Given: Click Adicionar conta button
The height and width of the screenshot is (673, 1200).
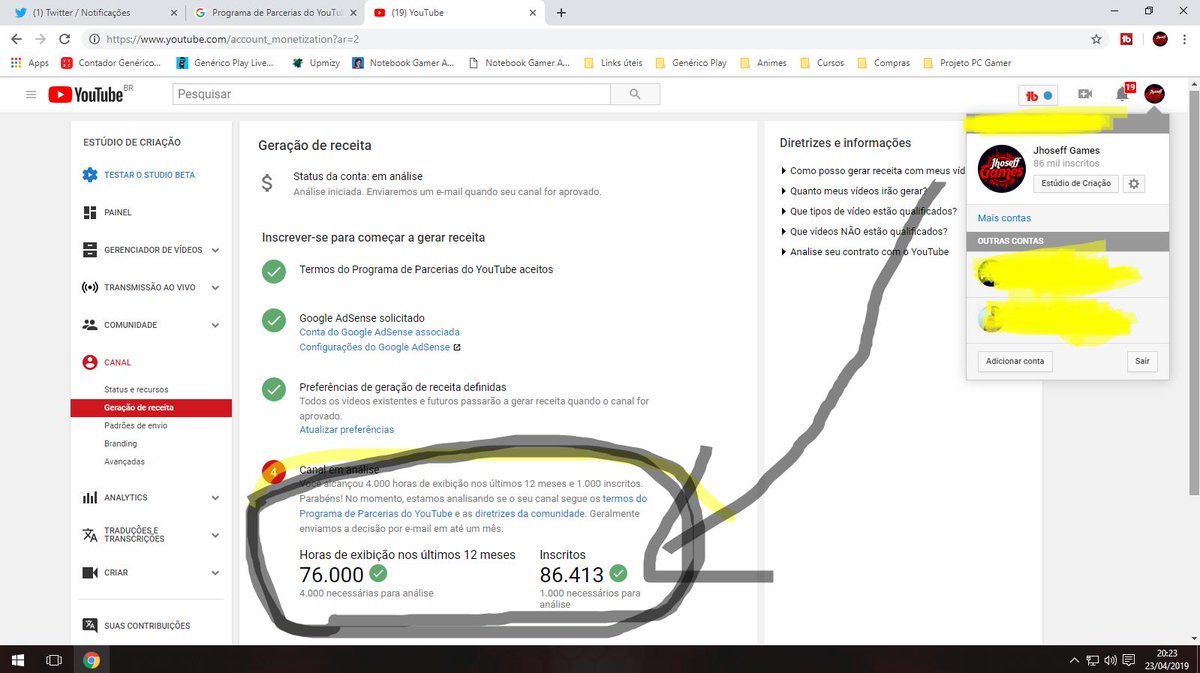Looking at the screenshot, I should (1015, 361).
